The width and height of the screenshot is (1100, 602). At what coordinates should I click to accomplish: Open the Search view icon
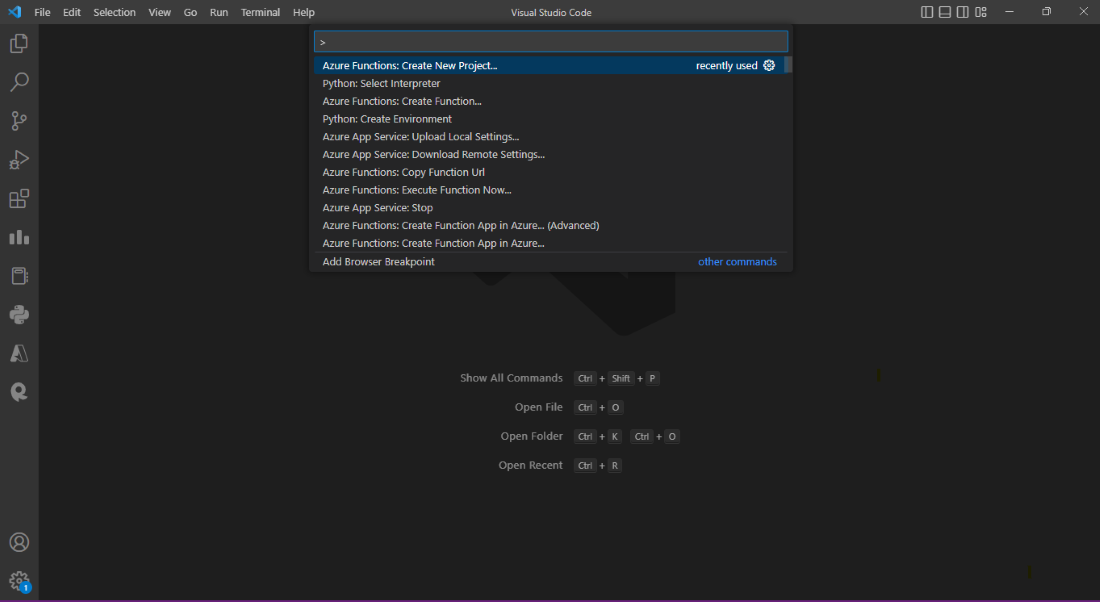tap(19, 82)
